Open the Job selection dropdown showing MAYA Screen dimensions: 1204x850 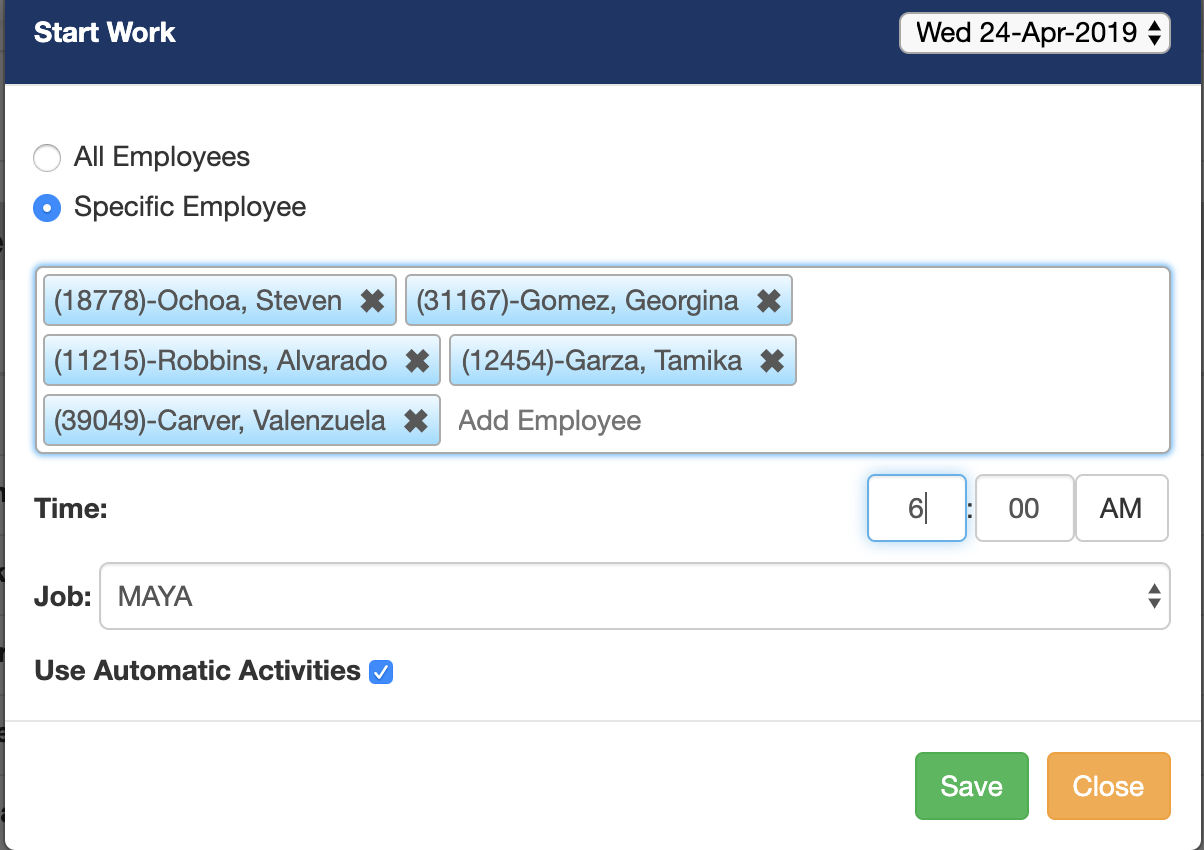[635, 596]
